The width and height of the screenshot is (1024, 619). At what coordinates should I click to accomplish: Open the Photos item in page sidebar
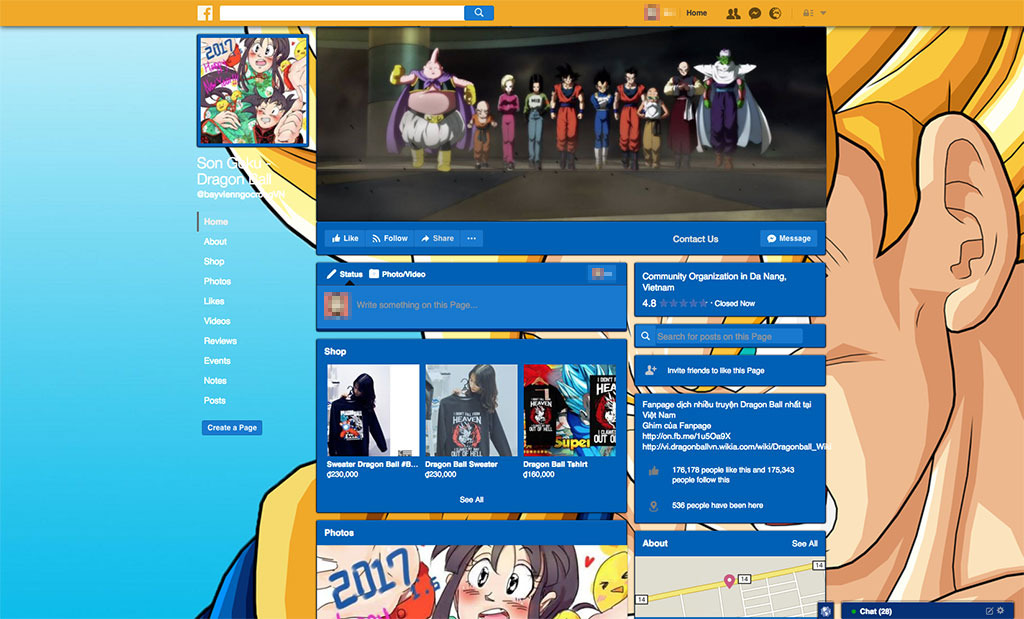tap(217, 281)
